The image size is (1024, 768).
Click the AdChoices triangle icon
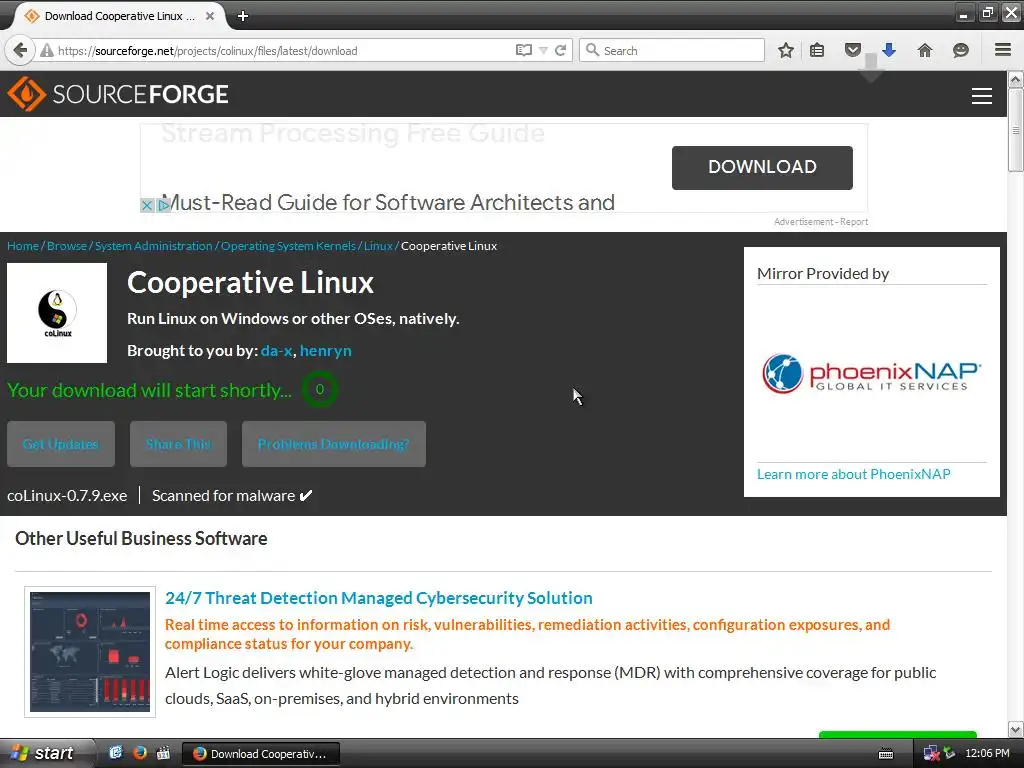(163, 205)
